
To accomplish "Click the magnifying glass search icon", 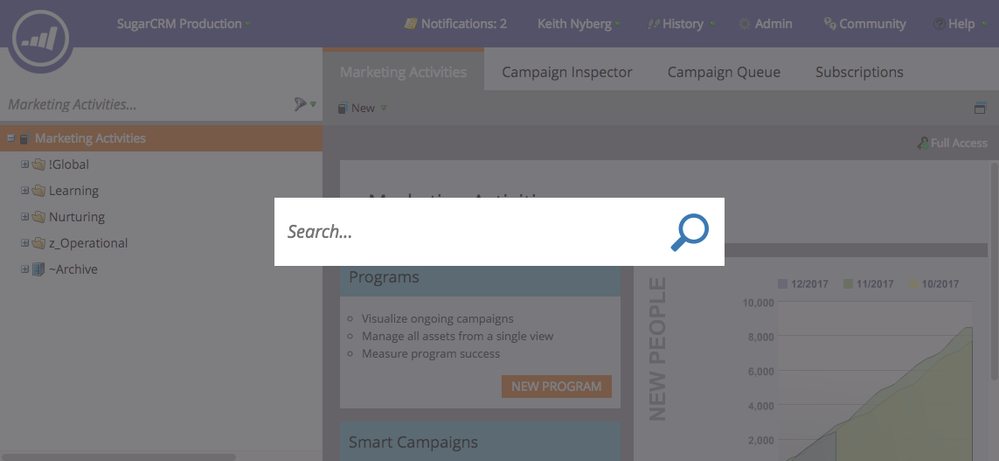I will coord(689,233).
